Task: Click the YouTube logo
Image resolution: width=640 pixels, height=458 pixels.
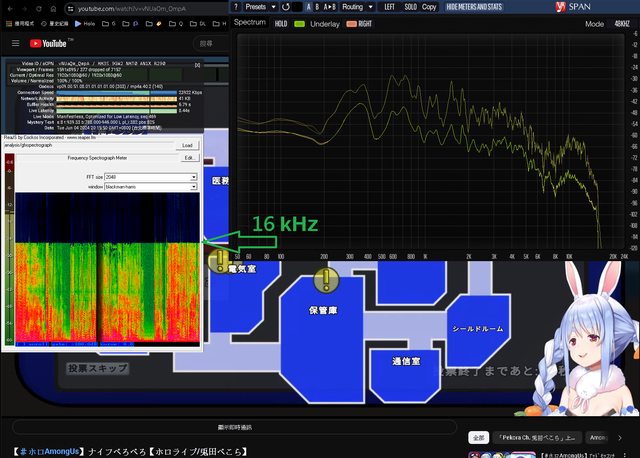Action: 48,43
